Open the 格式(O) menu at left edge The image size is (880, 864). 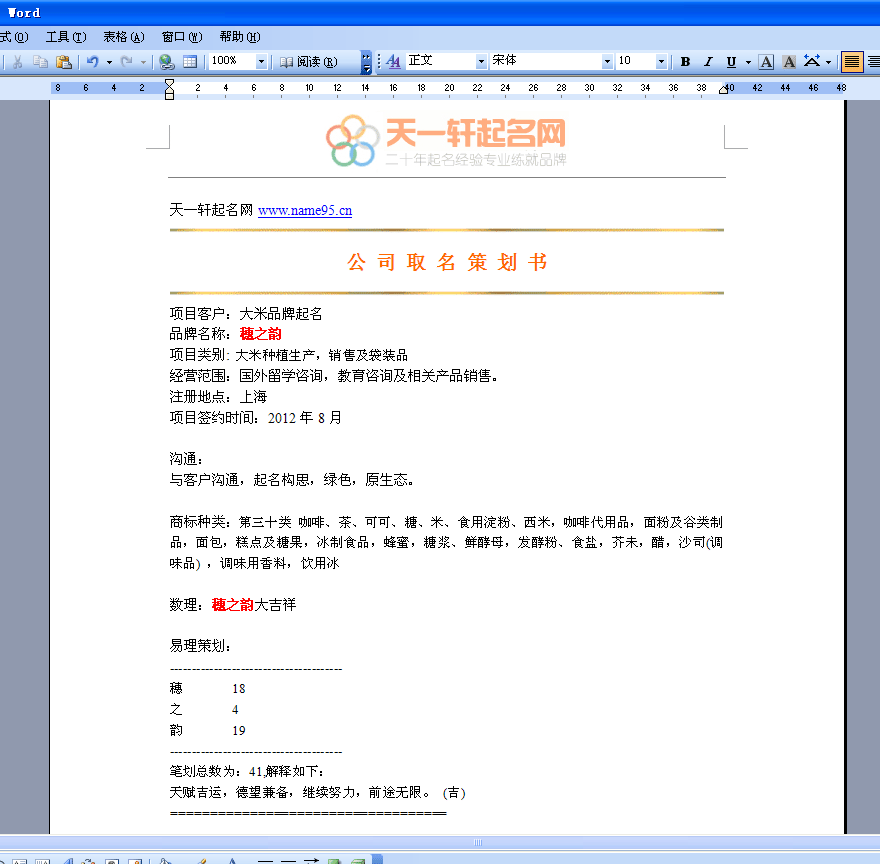tap(14, 37)
